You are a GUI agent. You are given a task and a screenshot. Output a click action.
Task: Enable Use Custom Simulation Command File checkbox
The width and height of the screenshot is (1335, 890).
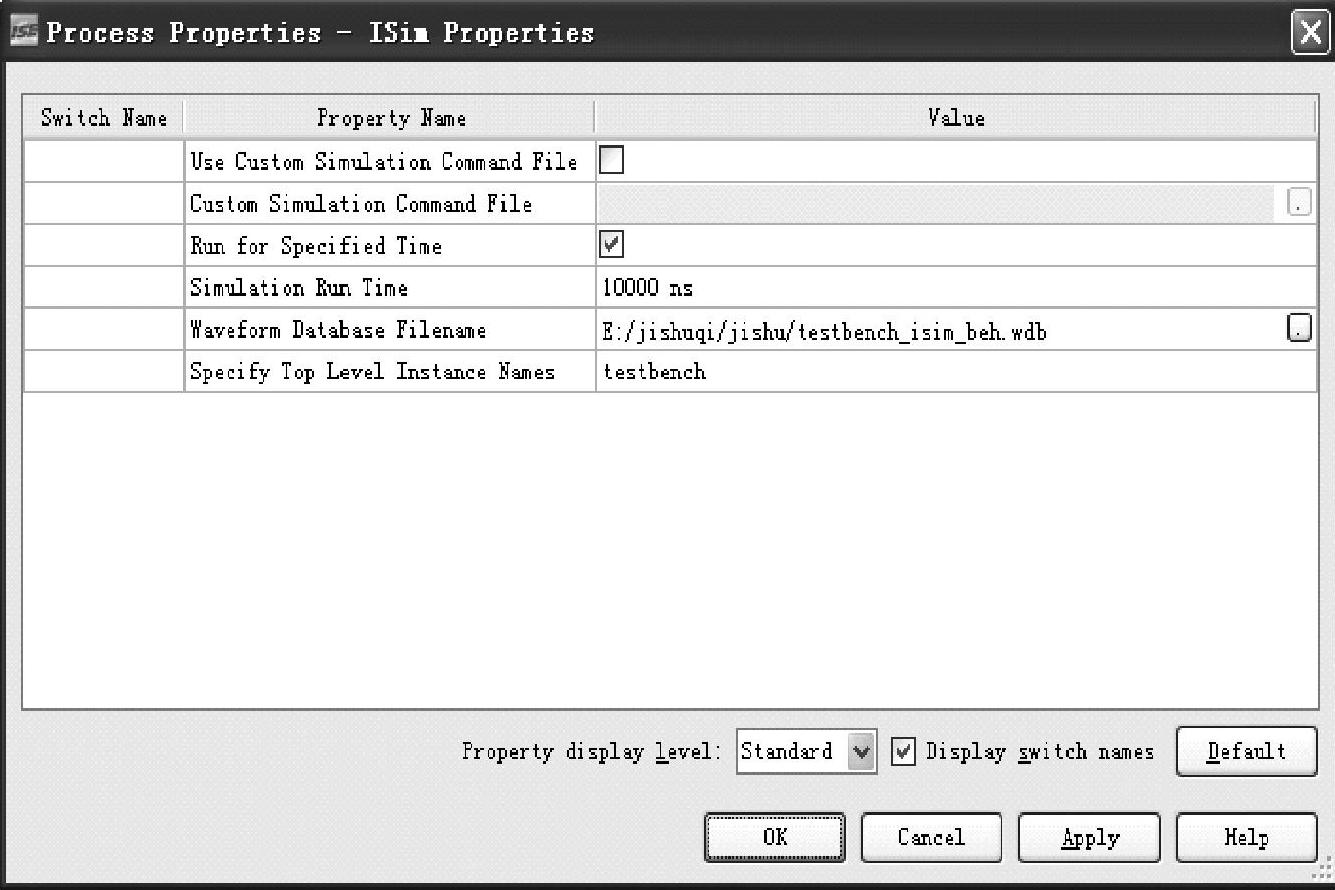611,160
